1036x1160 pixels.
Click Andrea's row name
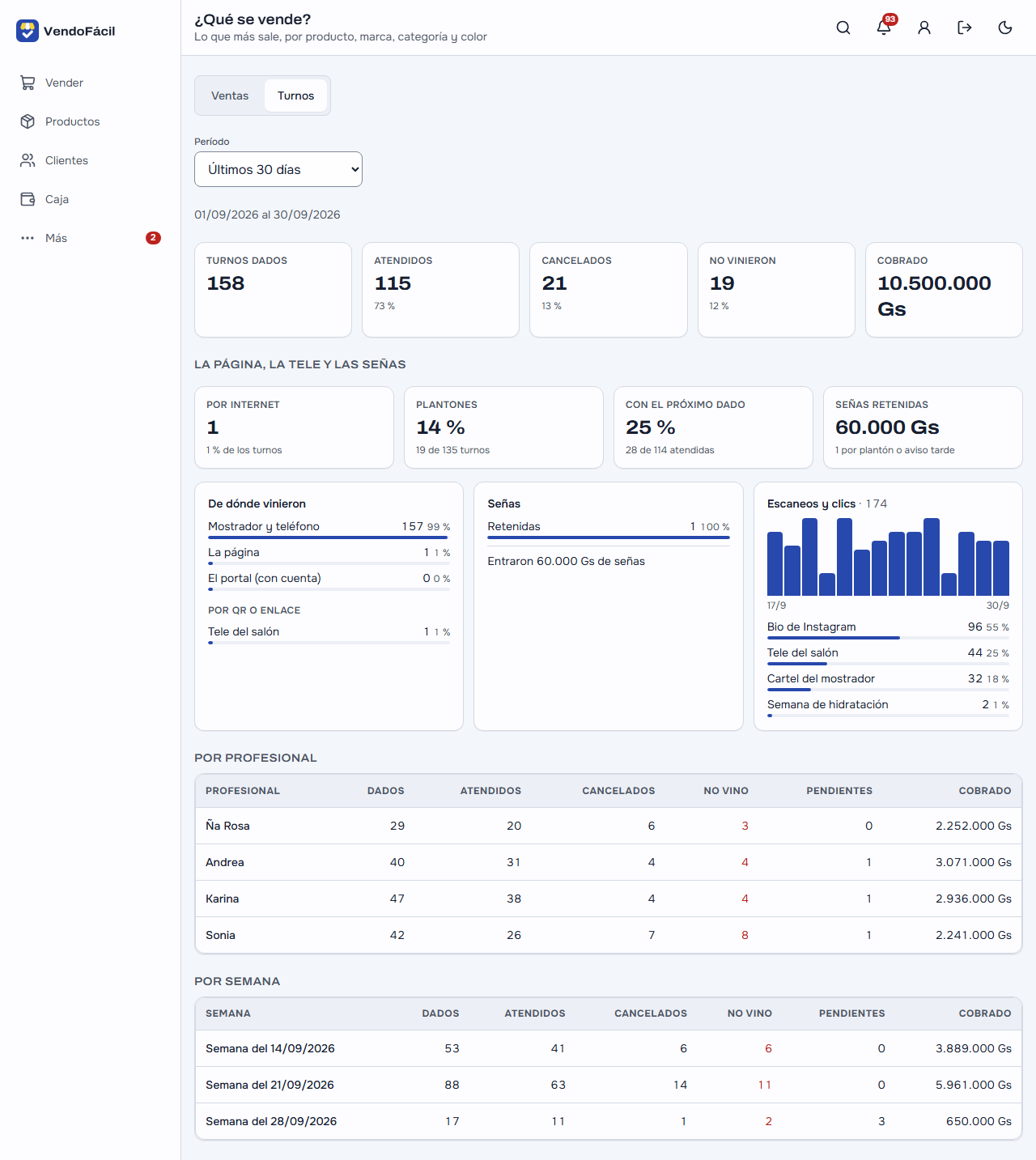pyautogui.click(x=225, y=862)
